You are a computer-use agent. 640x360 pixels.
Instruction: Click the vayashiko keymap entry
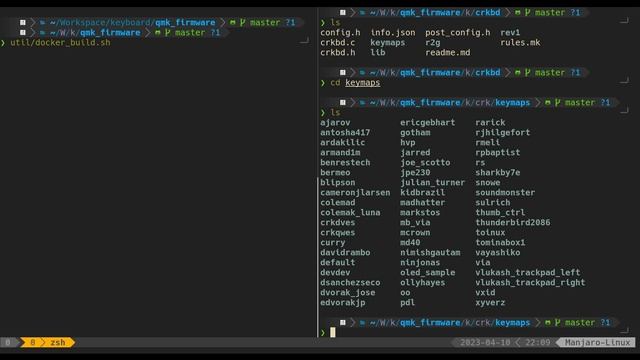click(498, 253)
